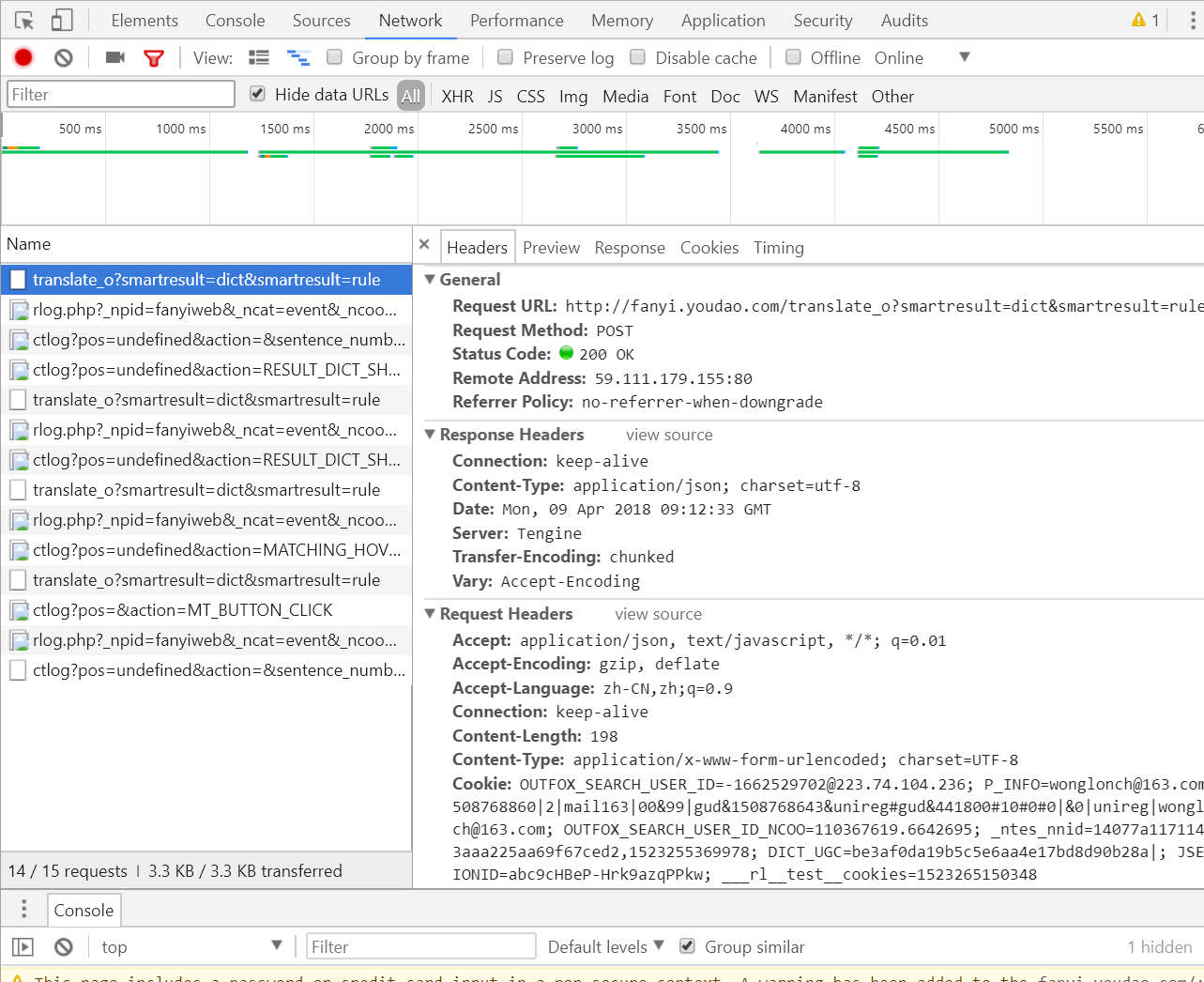Toggle the device toolbar icon
This screenshot has height=982, width=1204.
click(61, 20)
